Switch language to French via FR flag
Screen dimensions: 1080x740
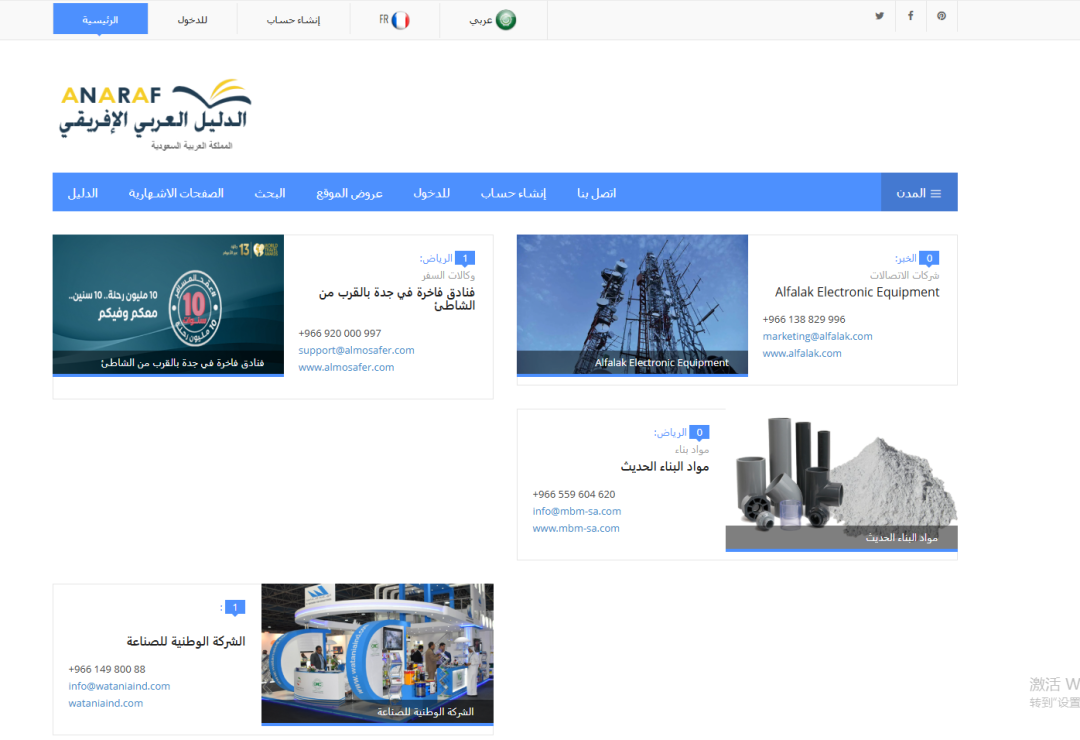(395, 20)
